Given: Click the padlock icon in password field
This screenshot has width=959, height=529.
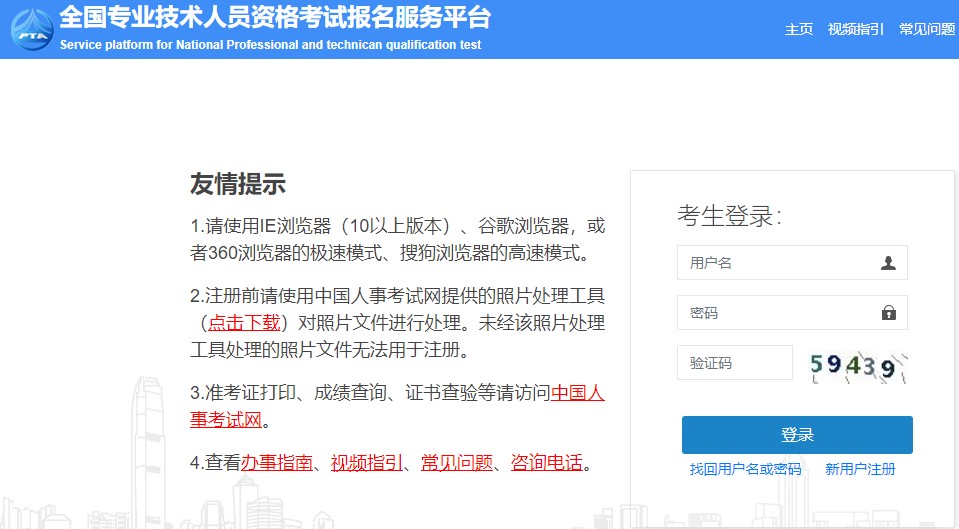Looking at the screenshot, I should click(x=888, y=313).
